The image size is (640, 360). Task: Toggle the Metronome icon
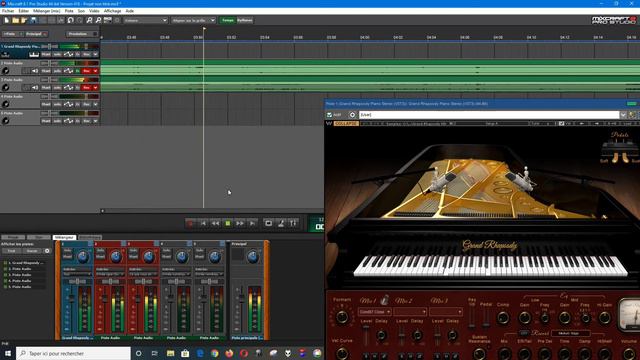281,223
